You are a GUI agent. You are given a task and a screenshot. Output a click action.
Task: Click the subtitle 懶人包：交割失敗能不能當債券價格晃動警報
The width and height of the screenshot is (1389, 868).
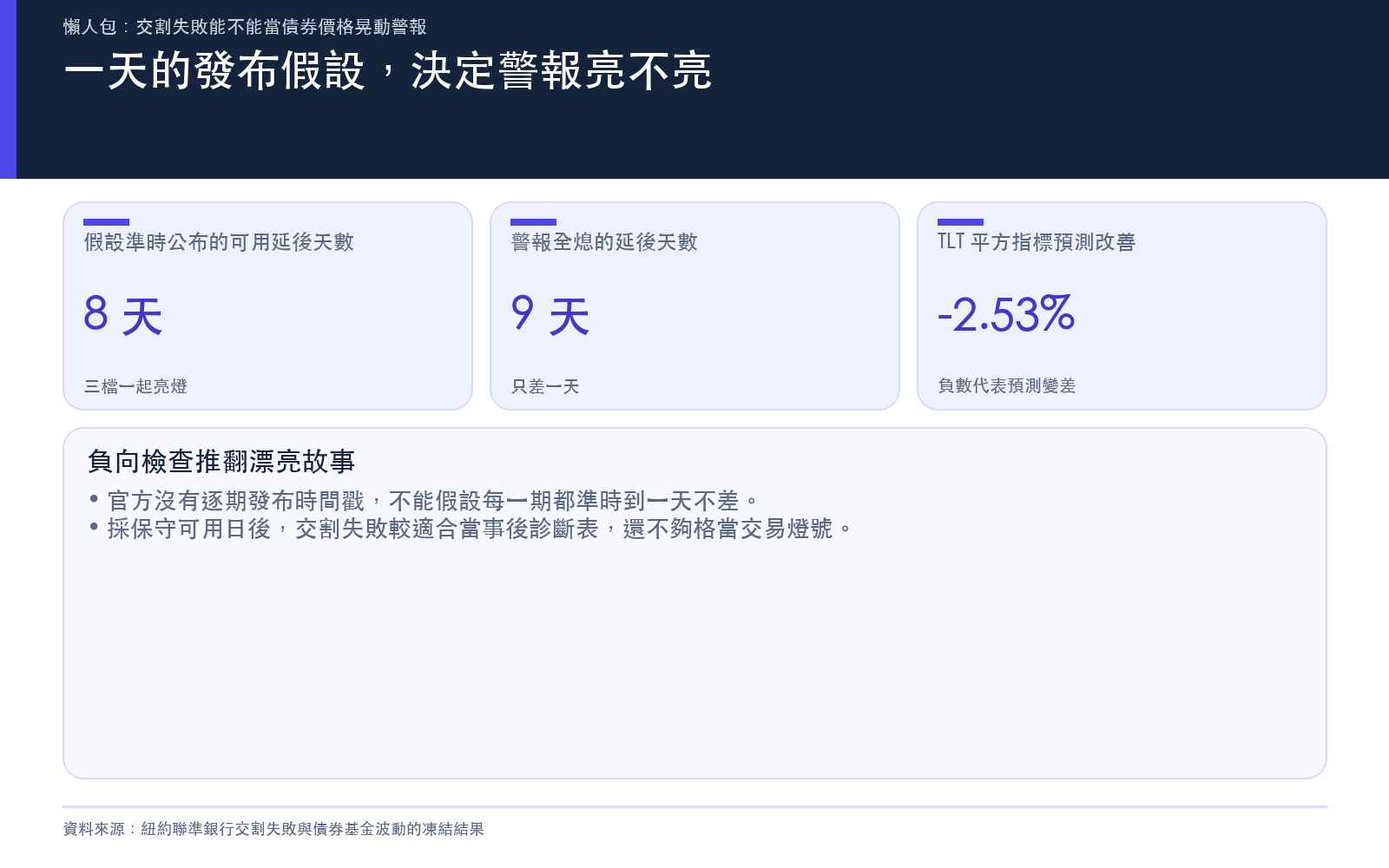pos(245,27)
